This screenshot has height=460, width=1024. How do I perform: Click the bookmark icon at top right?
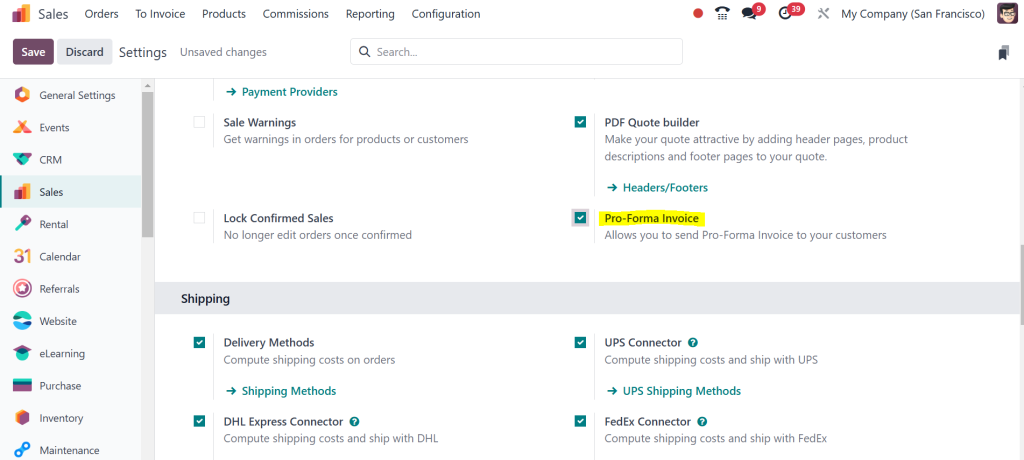(x=1004, y=53)
